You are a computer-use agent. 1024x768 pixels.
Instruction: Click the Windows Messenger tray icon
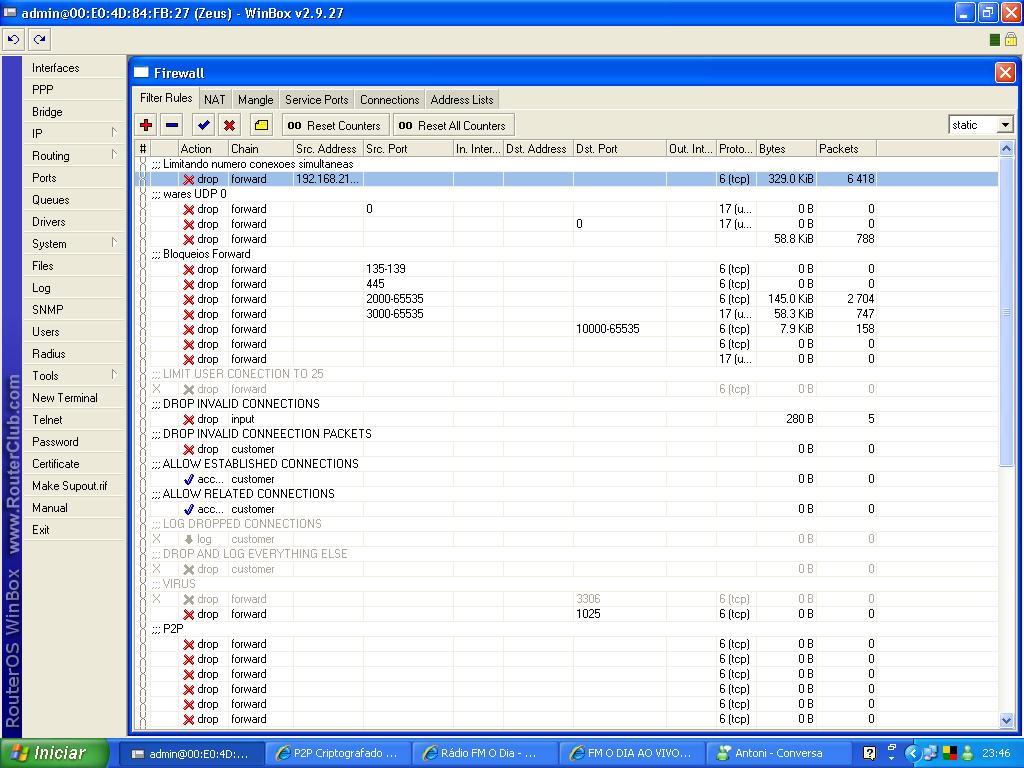pos(968,753)
